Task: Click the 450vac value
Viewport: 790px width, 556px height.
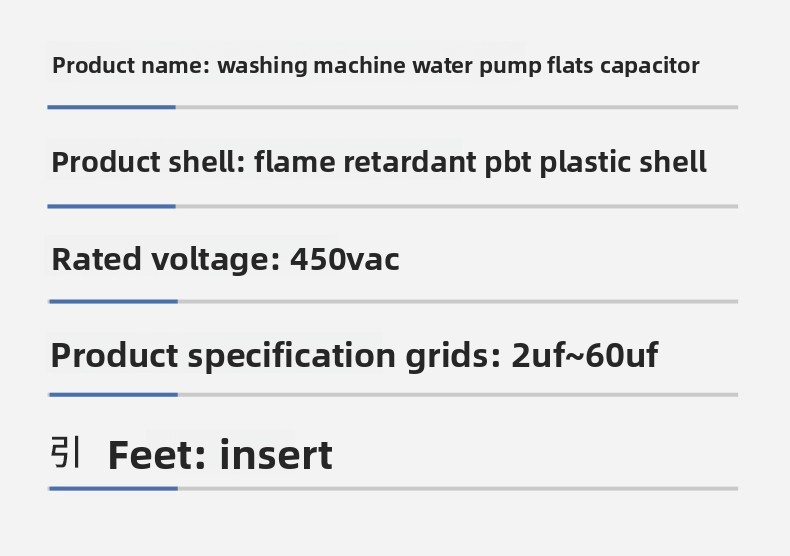Action: point(345,259)
